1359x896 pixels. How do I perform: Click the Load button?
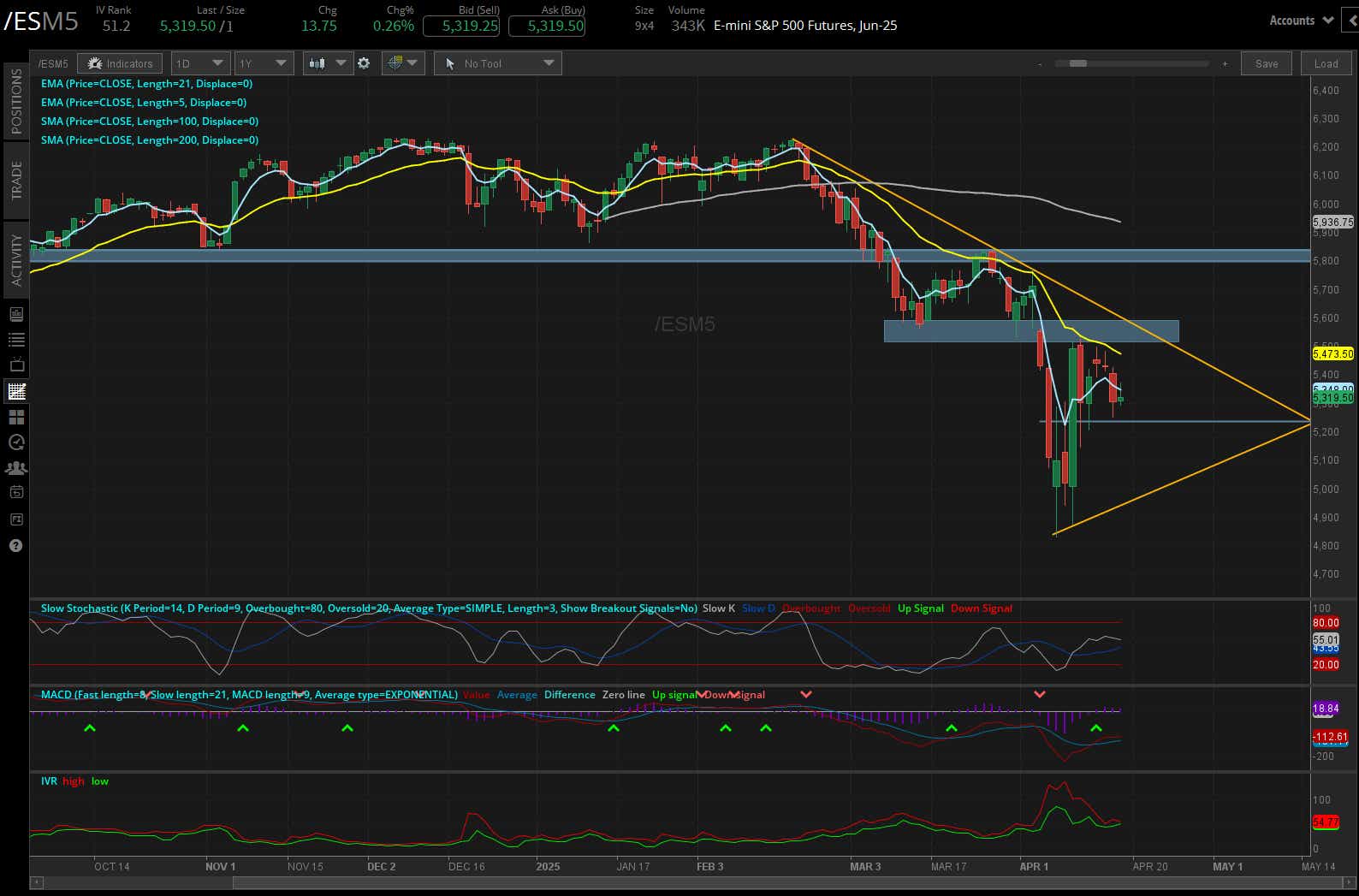(1326, 63)
